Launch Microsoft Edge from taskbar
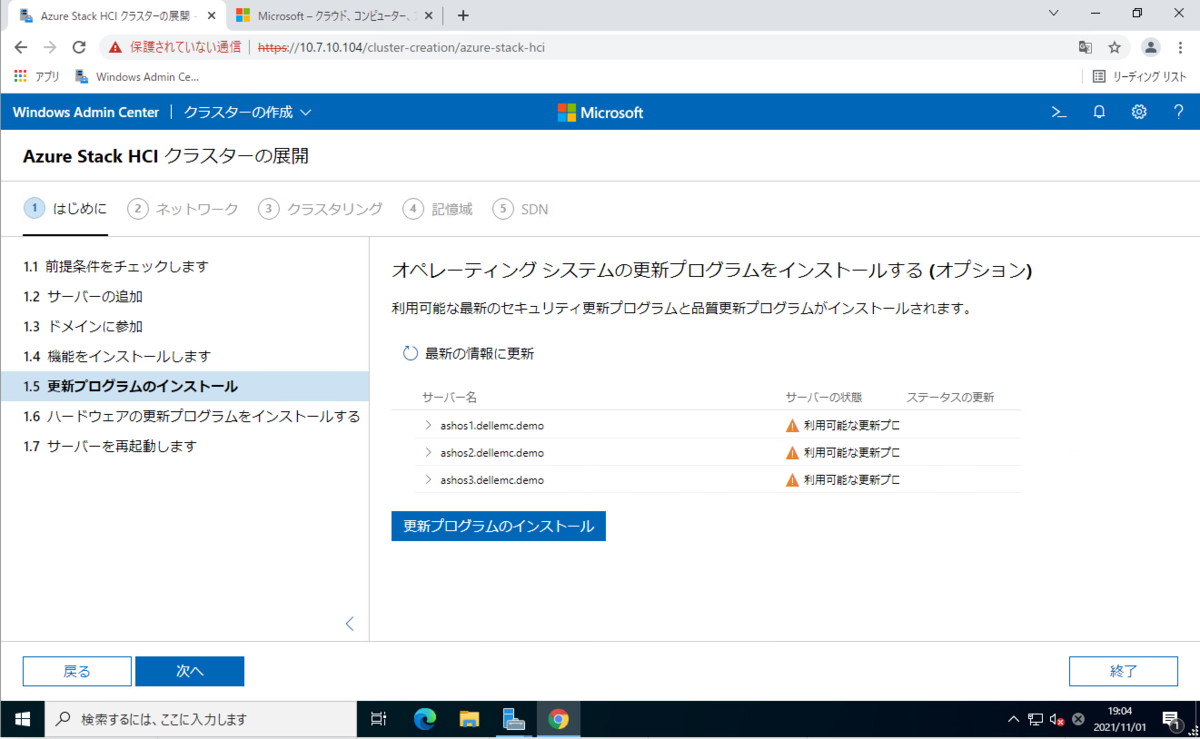 [x=425, y=719]
